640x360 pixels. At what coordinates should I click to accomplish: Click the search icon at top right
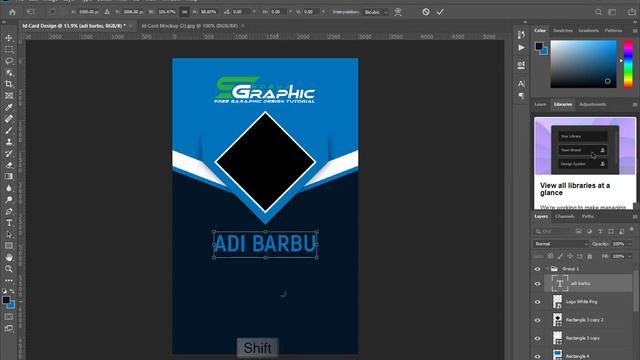click(598, 12)
